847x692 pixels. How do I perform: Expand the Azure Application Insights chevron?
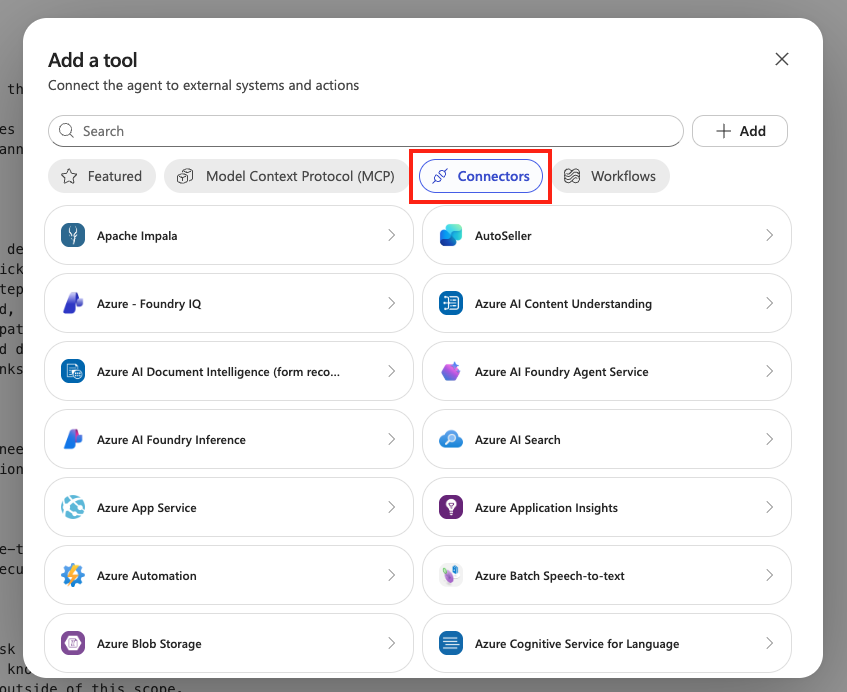click(770, 508)
